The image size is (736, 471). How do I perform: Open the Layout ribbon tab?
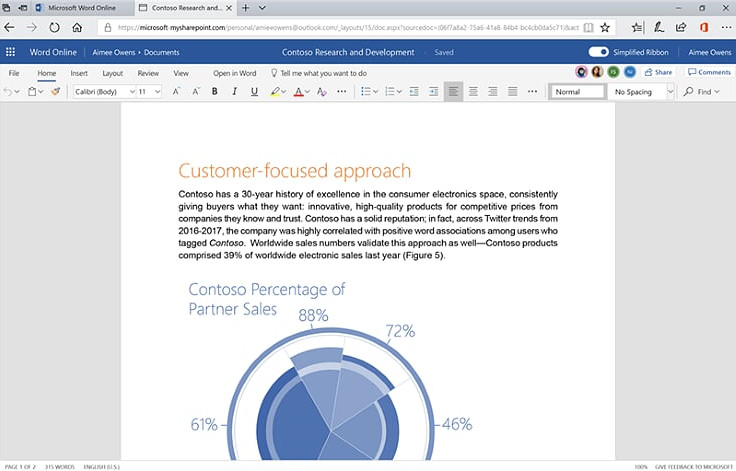[112, 73]
